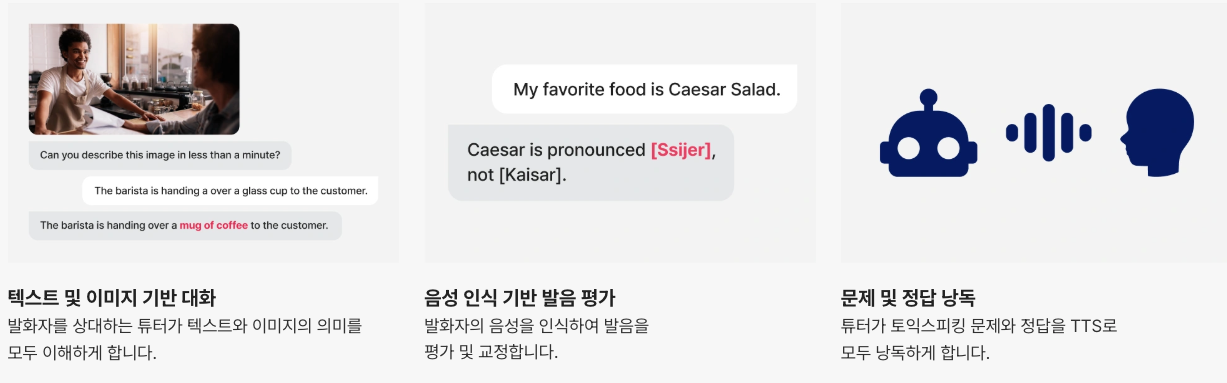
Task: Click the '텍스트 및 이미지 기반 대화' heading
Action: click(x=111, y=297)
